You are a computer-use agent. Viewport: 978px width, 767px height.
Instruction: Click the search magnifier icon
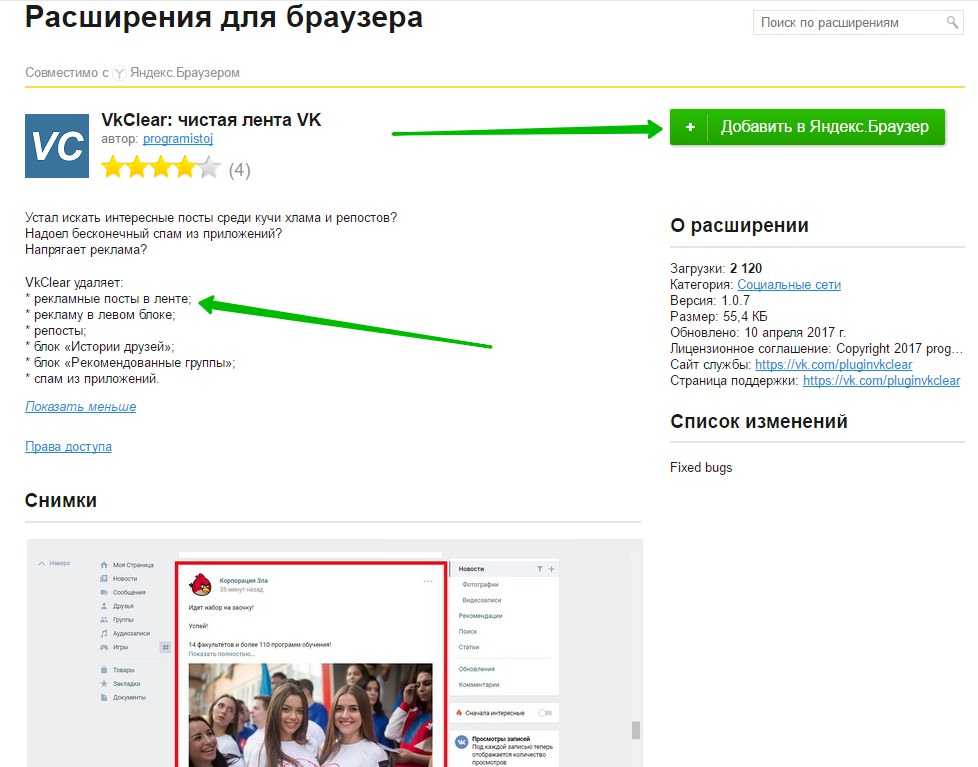click(x=952, y=22)
